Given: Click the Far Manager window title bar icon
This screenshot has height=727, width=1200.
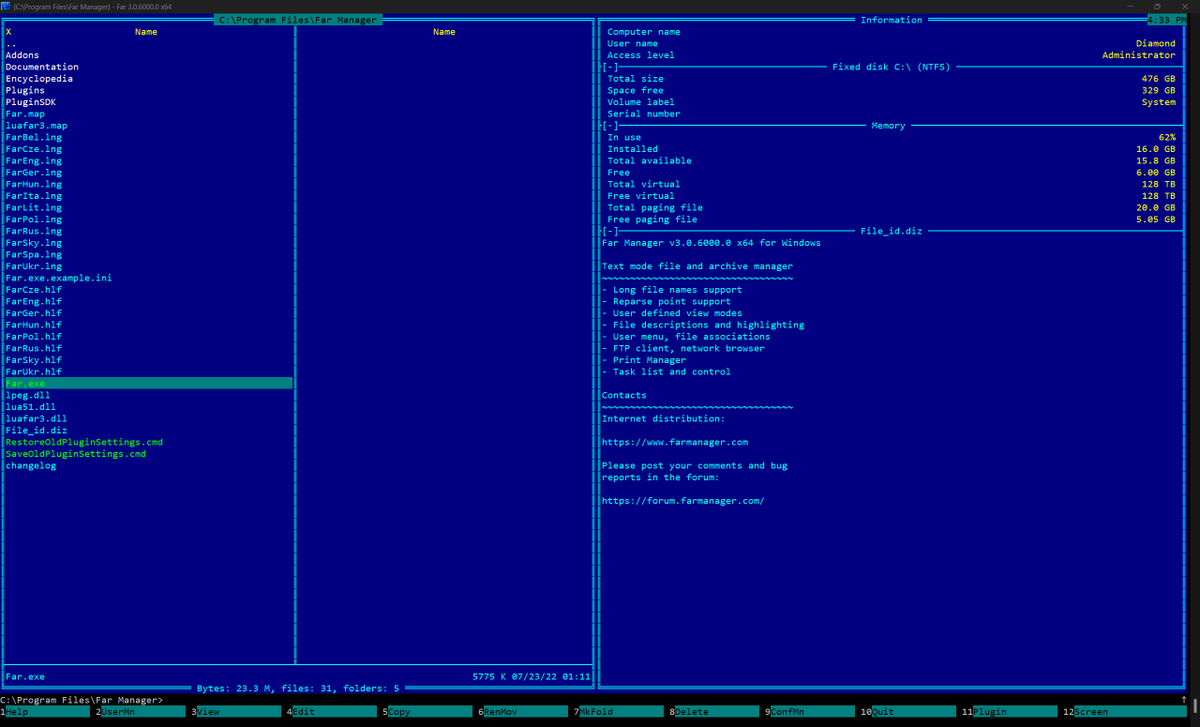Looking at the screenshot, I should (x=6, y=6).
